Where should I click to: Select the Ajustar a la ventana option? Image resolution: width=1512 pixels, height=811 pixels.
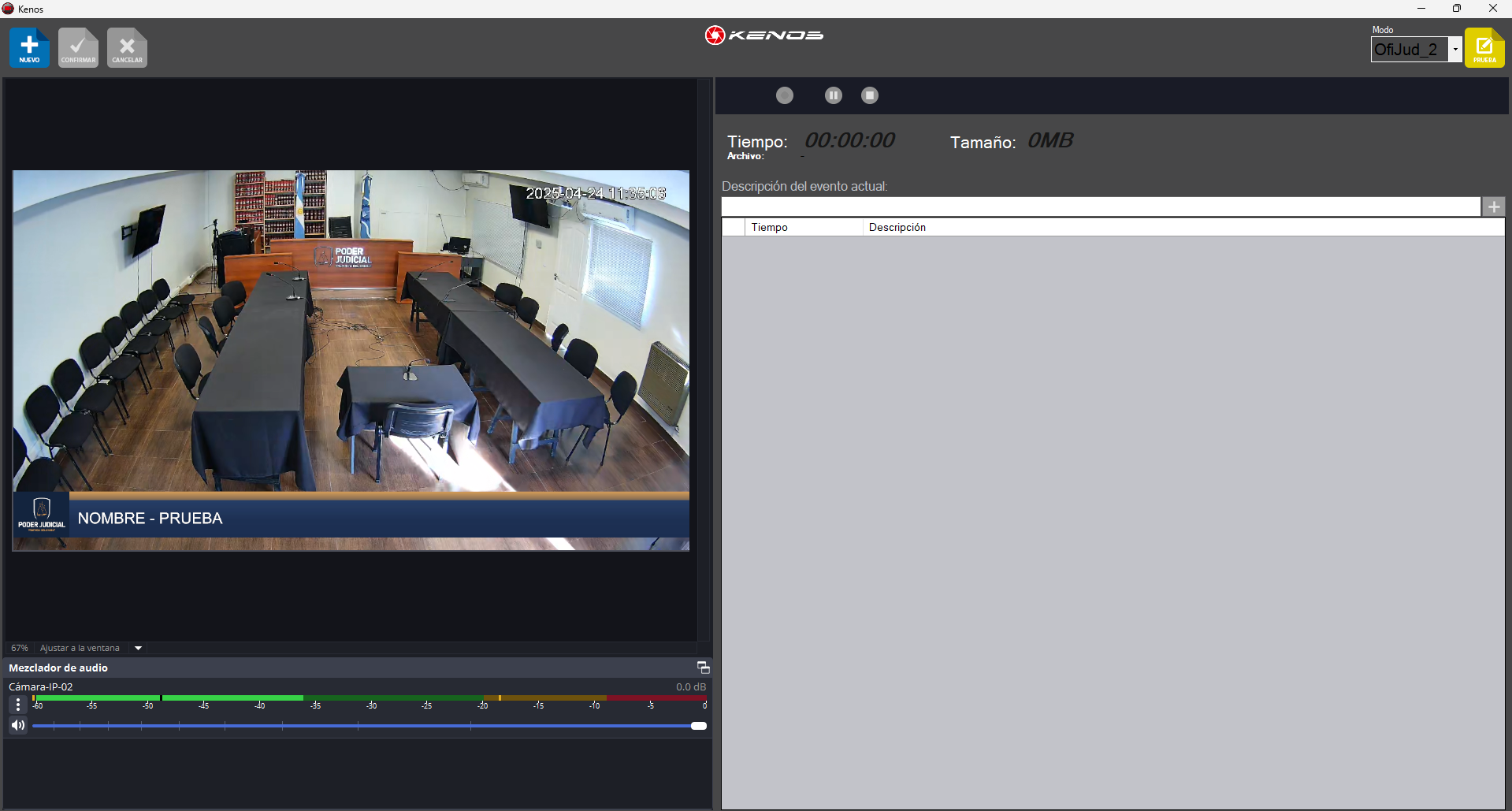coord(80,648)
